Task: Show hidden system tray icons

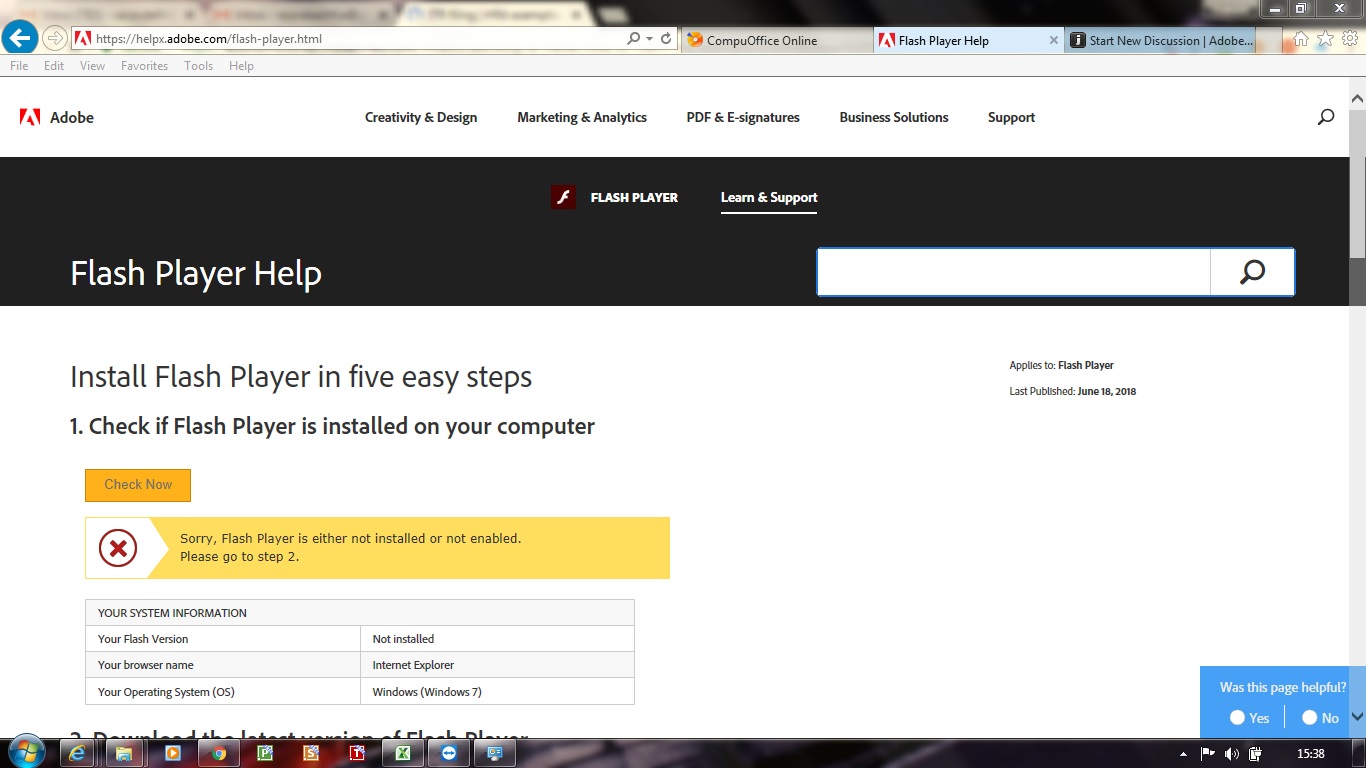Action: tap(1184, 754)
